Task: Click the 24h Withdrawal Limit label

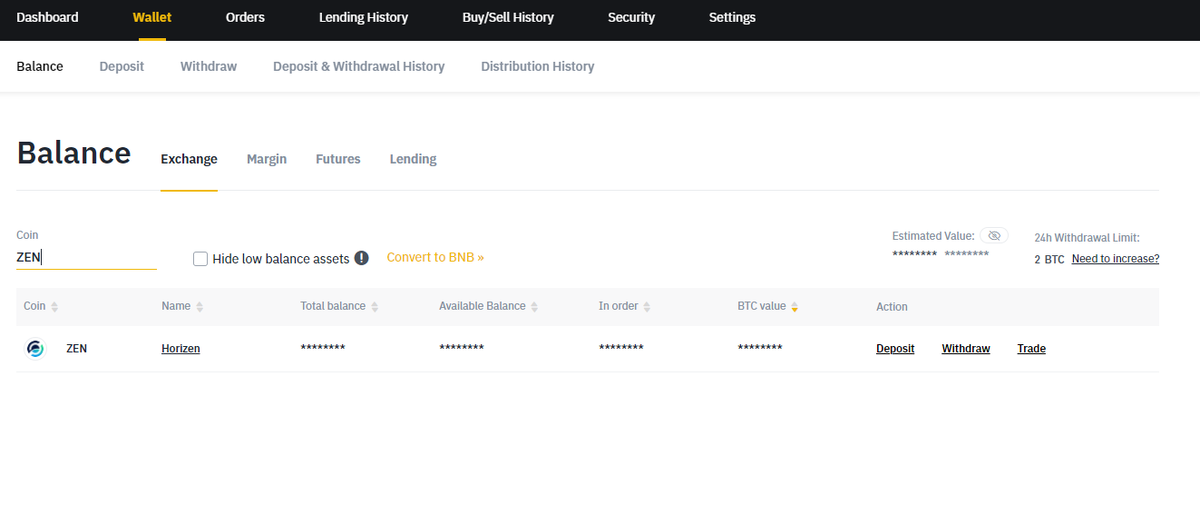Action: [x=1087, y=237]
